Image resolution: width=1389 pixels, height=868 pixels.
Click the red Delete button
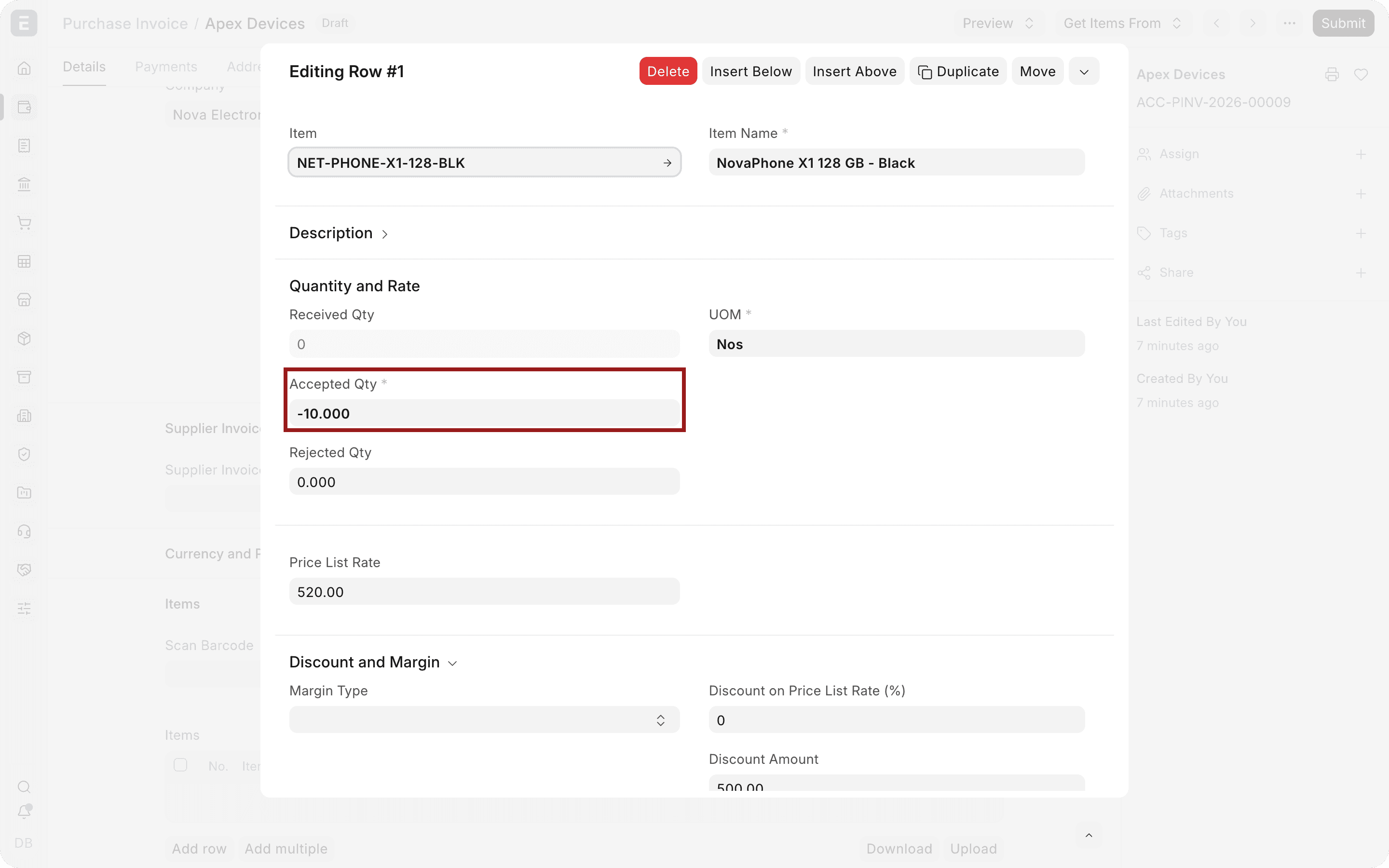(668, 72)
